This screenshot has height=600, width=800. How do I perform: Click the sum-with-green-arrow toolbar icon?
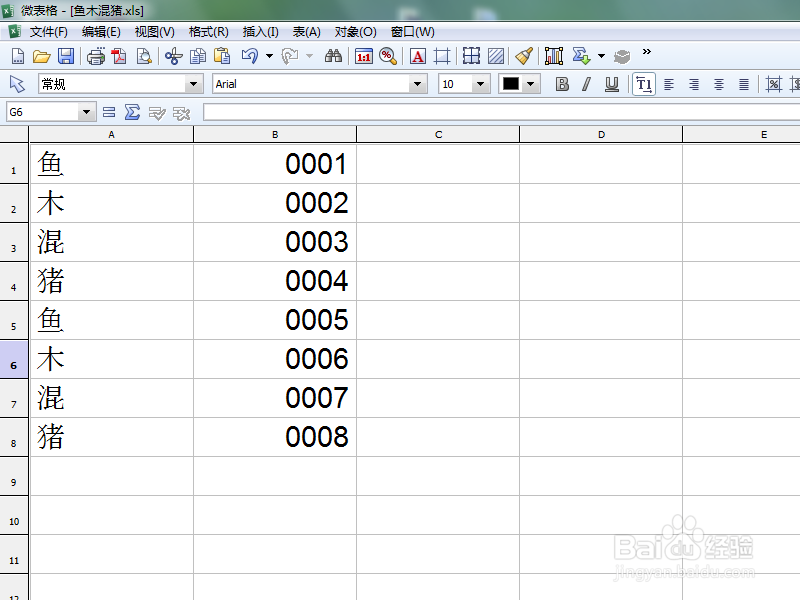pyautogui.click(x=581, y=56)
